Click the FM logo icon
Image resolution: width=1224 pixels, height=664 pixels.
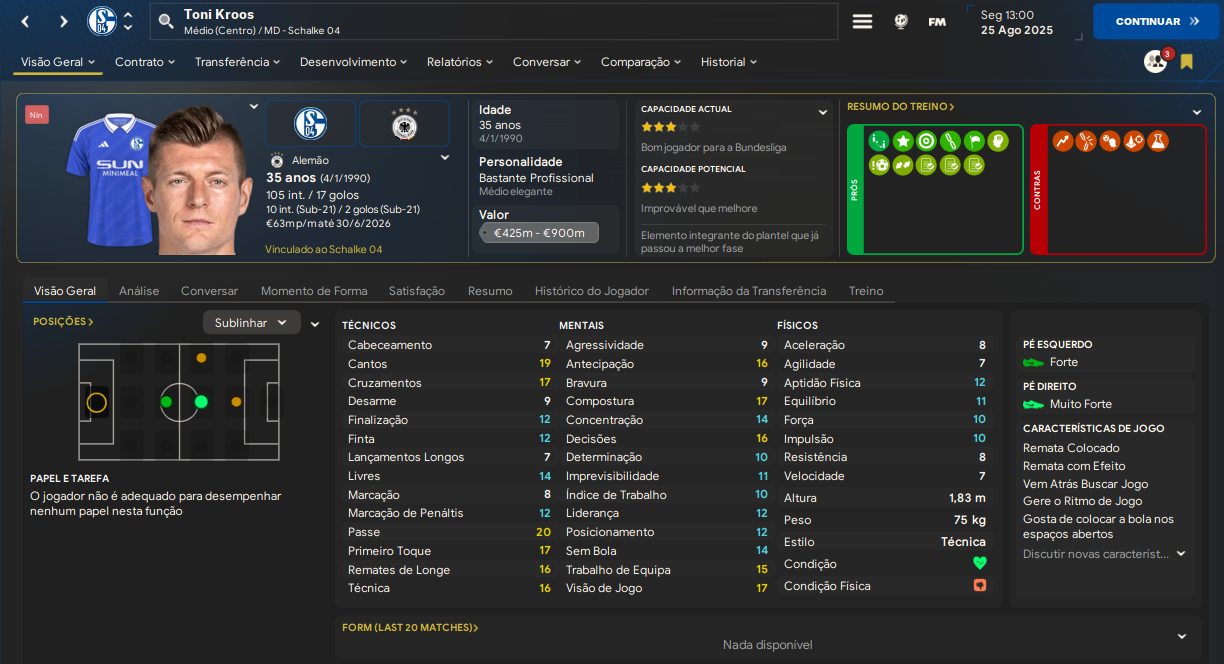click(937, 21)
